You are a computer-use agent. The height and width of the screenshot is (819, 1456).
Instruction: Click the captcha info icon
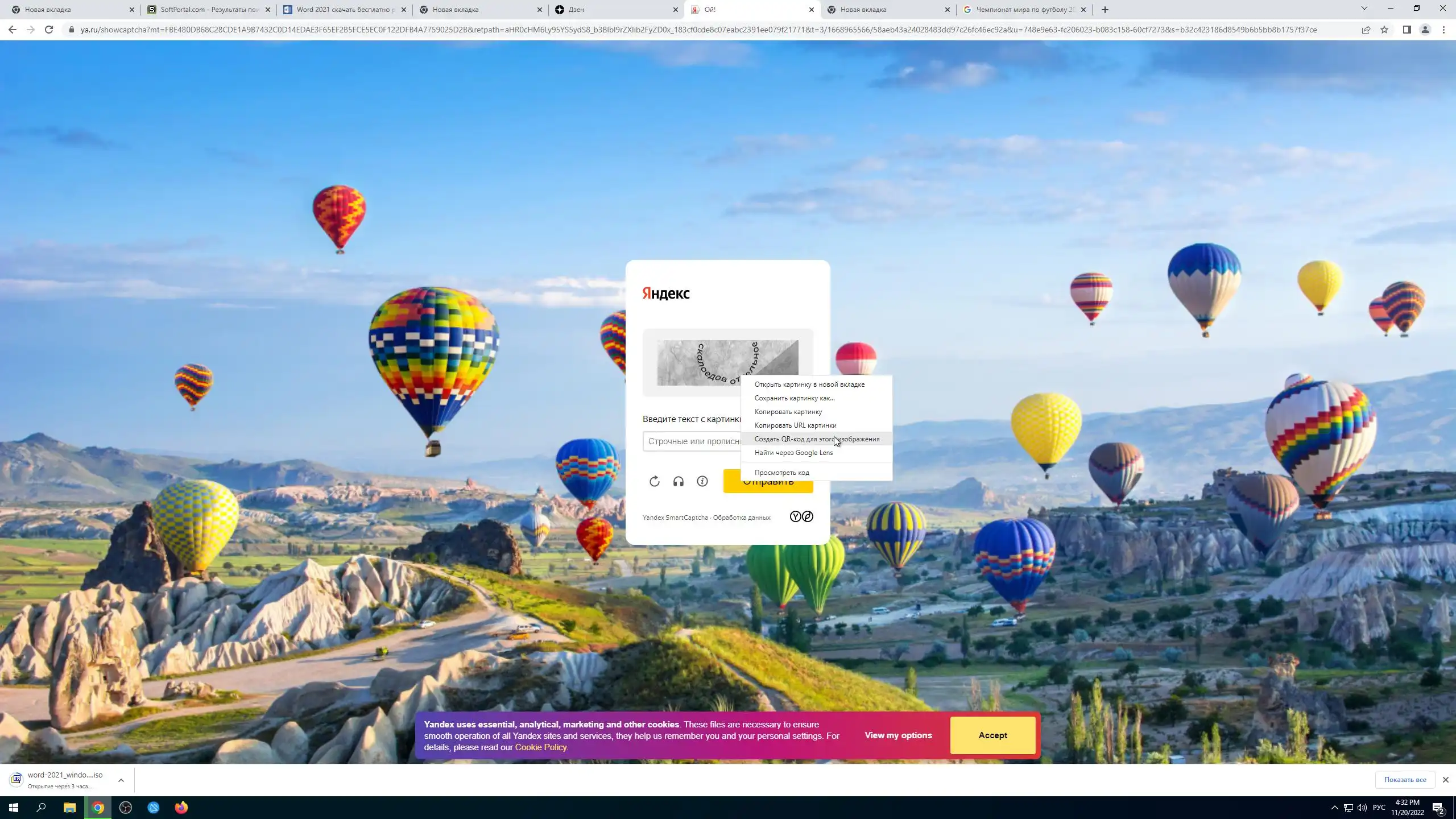[702, 482]
